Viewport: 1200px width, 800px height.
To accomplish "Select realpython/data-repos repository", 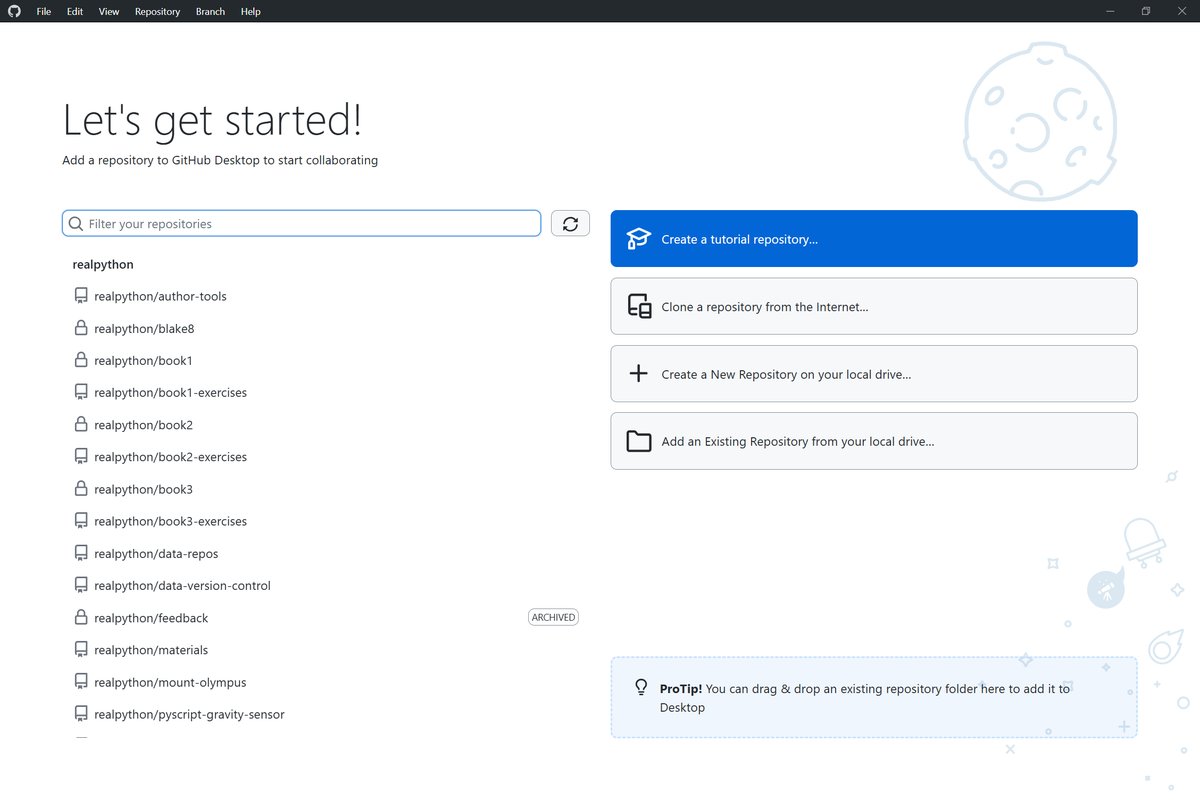I will tap(326, 553).
